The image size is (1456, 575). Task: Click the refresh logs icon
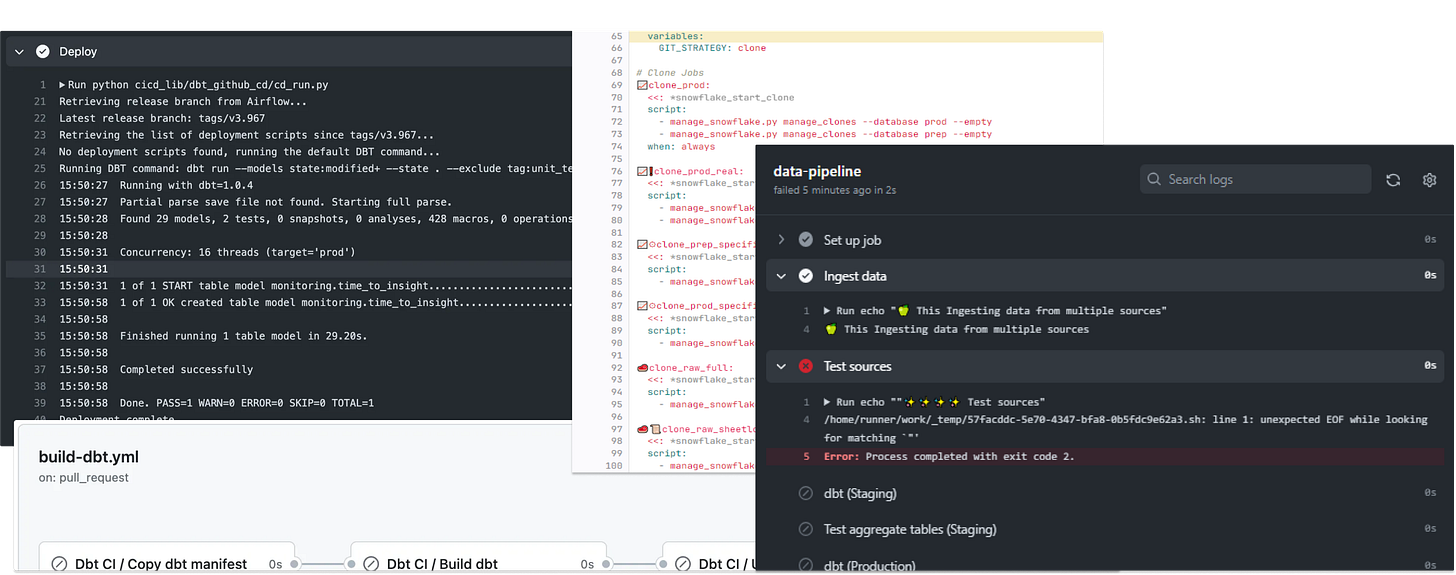(1393, 180)
